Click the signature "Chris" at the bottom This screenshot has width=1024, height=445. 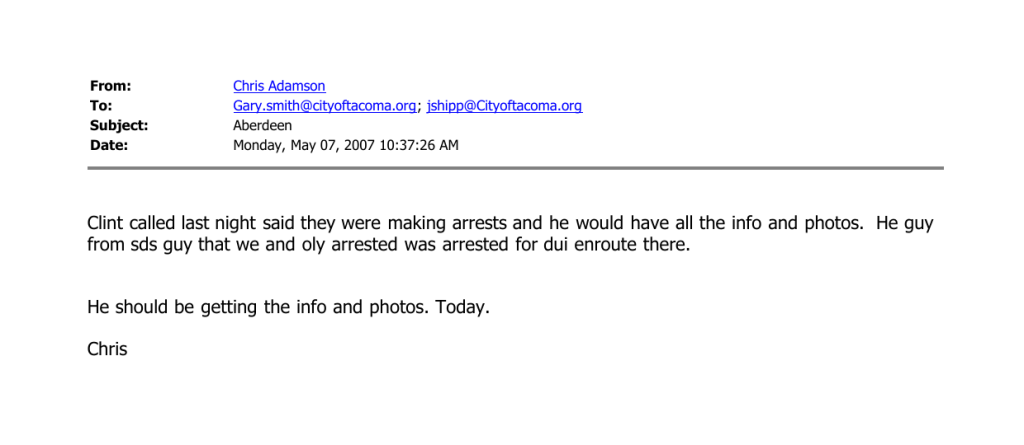107,350
